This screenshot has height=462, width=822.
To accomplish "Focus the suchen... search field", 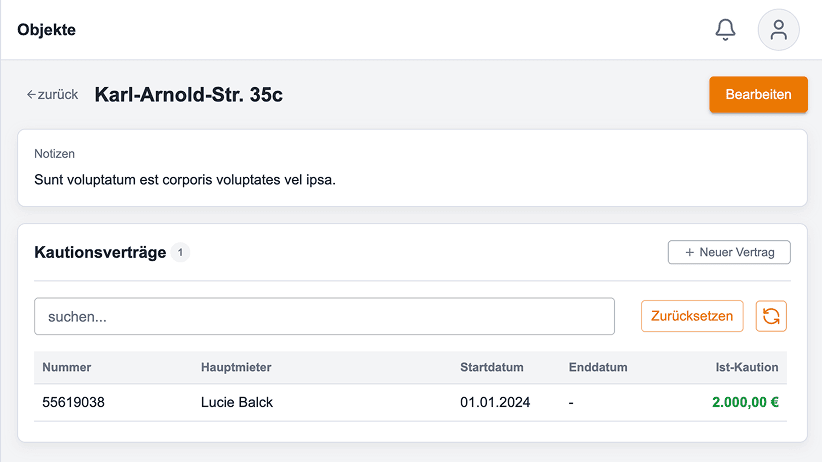I will (324, 316).
